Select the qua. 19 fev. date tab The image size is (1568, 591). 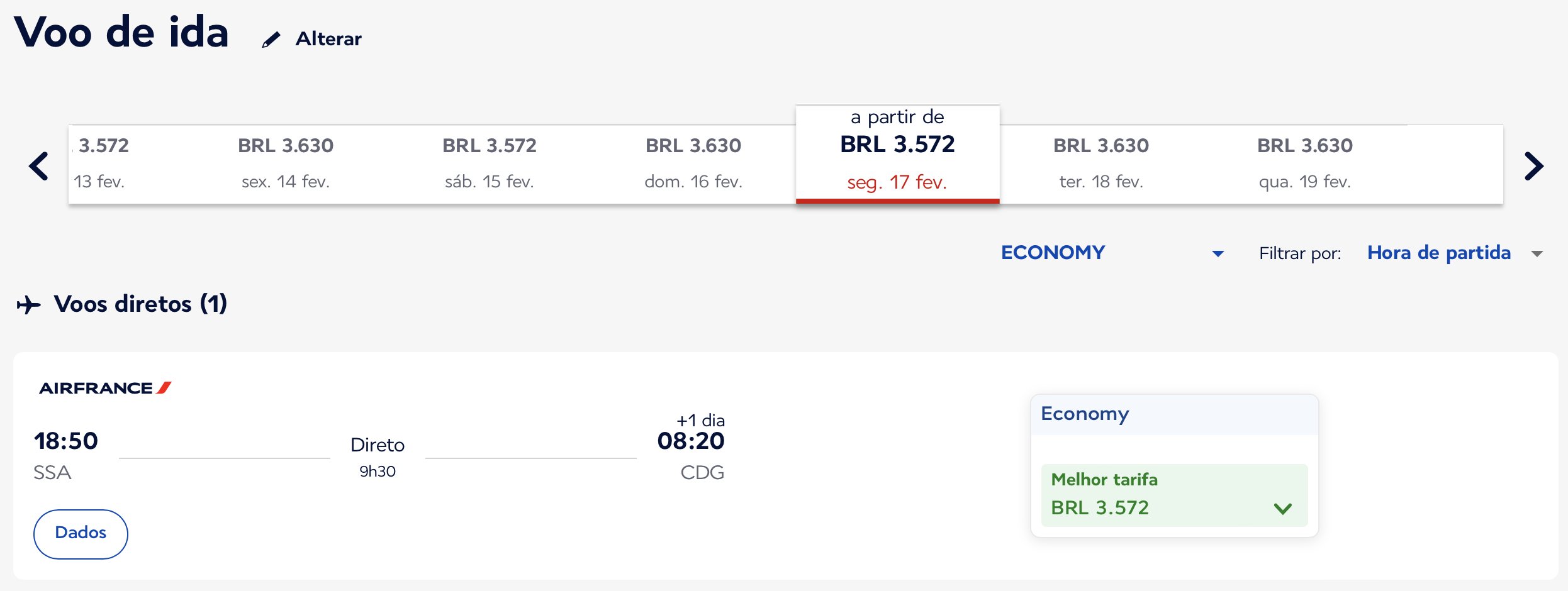click(x=1305, y=164)
